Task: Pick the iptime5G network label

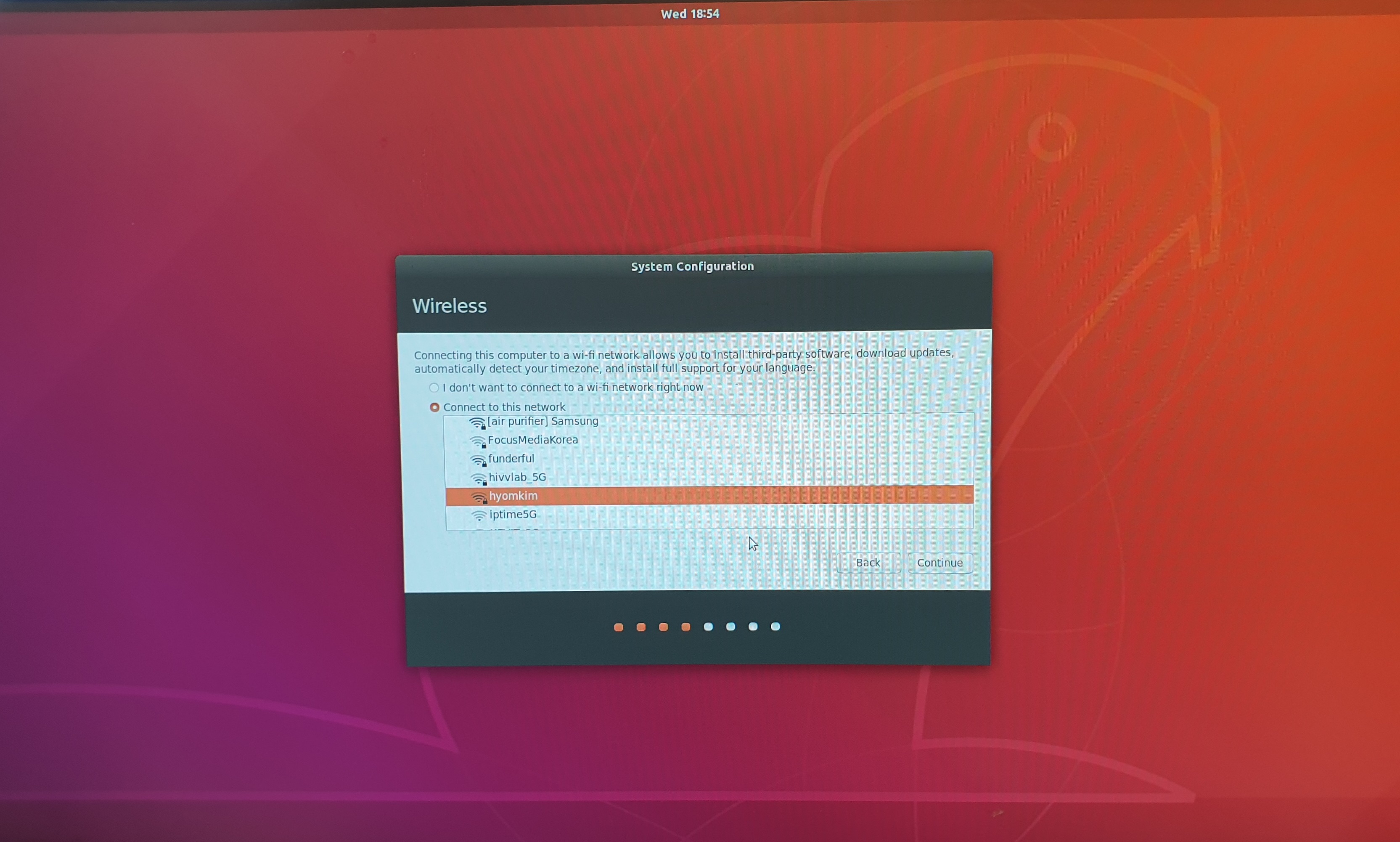Action: (513, 515)
